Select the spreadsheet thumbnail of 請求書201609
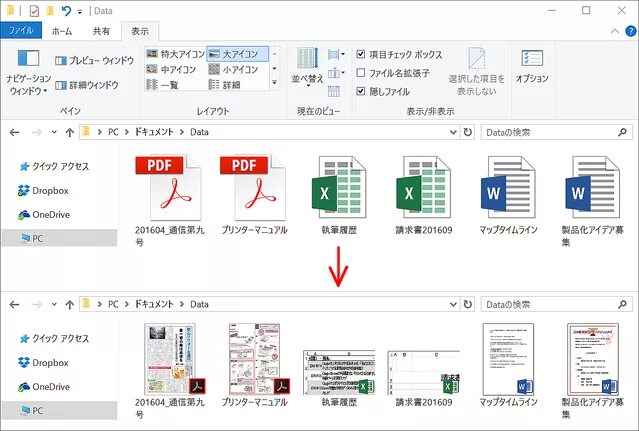The height and width of the screenshot is (431, 639). pyautogui.click(x=424, y=372)
